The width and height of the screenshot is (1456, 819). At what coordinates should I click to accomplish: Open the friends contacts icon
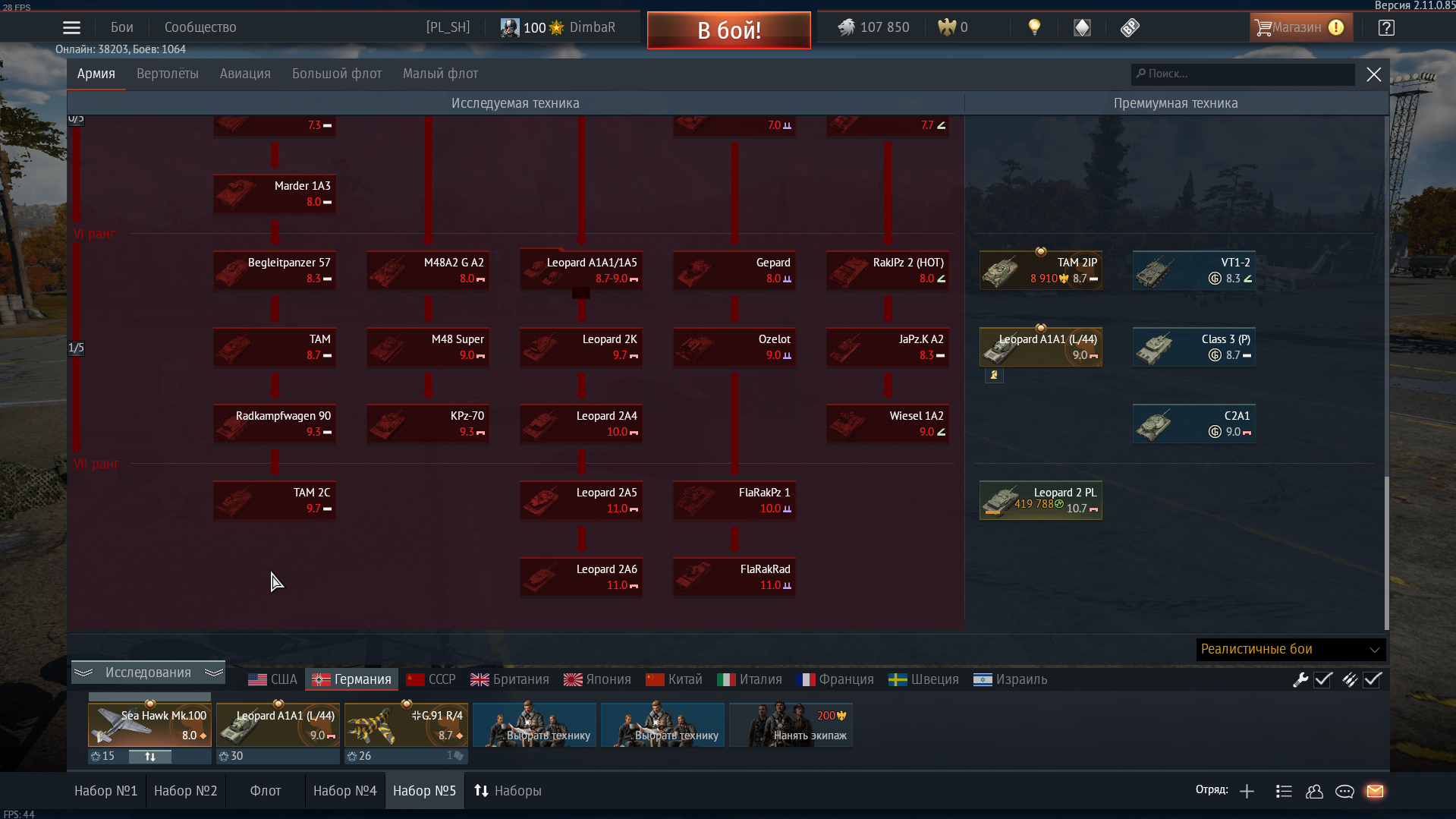[x=1314, y=791]
